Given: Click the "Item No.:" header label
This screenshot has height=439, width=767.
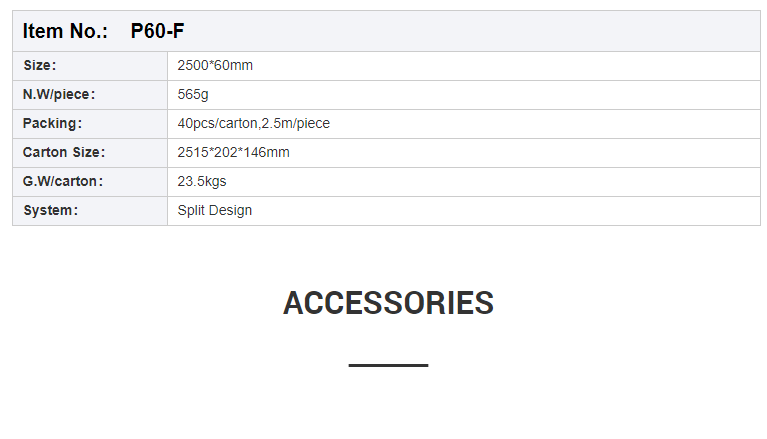Looking at the screenshot, I should (x=65, y=31).
